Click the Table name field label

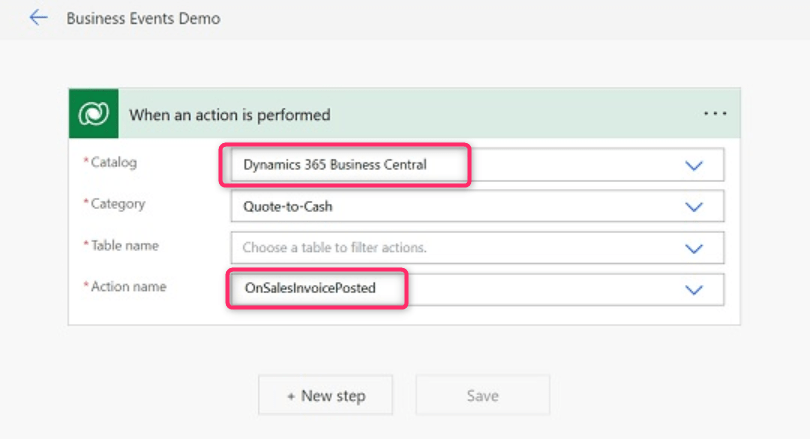124,245
